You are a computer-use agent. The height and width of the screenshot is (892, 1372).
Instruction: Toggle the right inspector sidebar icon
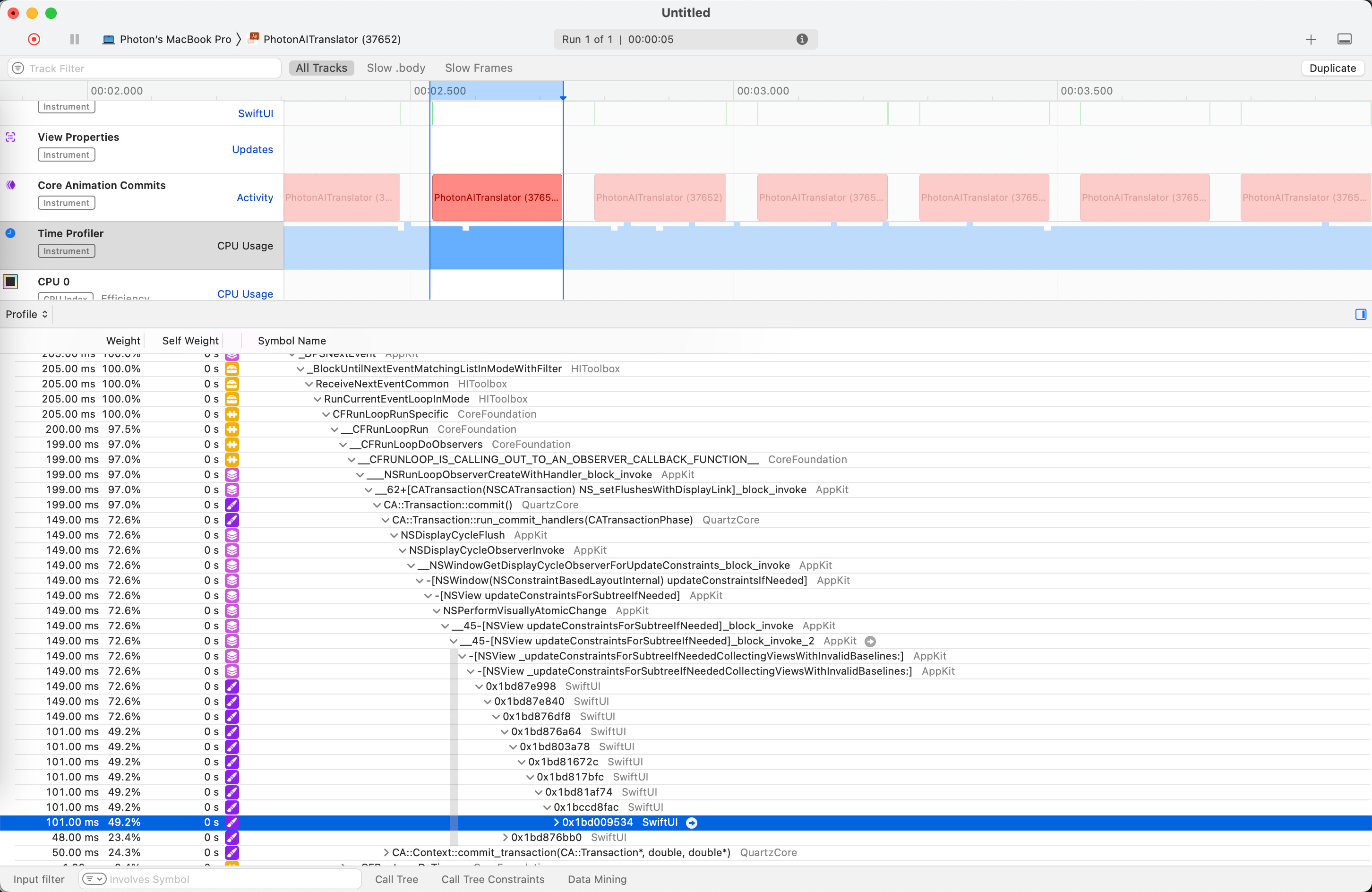[x=1361, y=314]
